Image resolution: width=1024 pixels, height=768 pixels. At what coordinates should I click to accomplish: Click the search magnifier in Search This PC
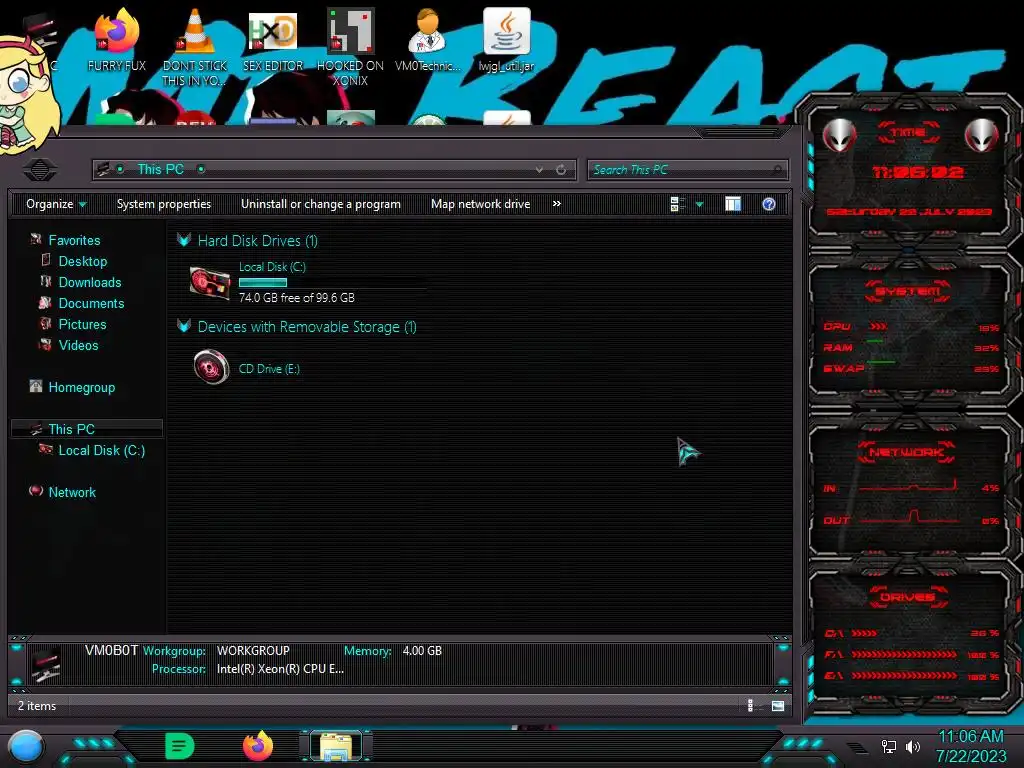click(x=776, y=170)
